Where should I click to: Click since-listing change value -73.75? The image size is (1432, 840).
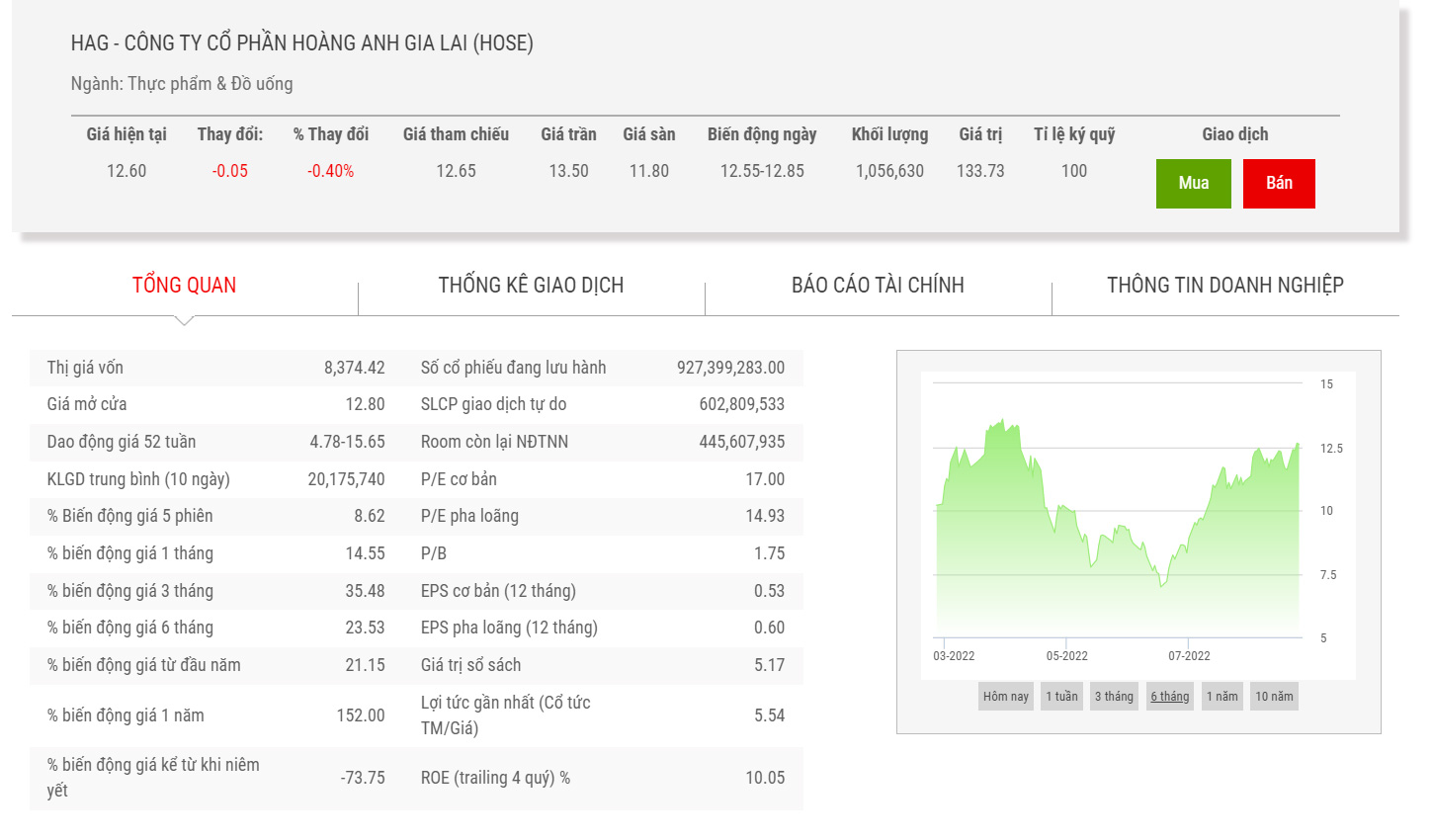point(363,778)
